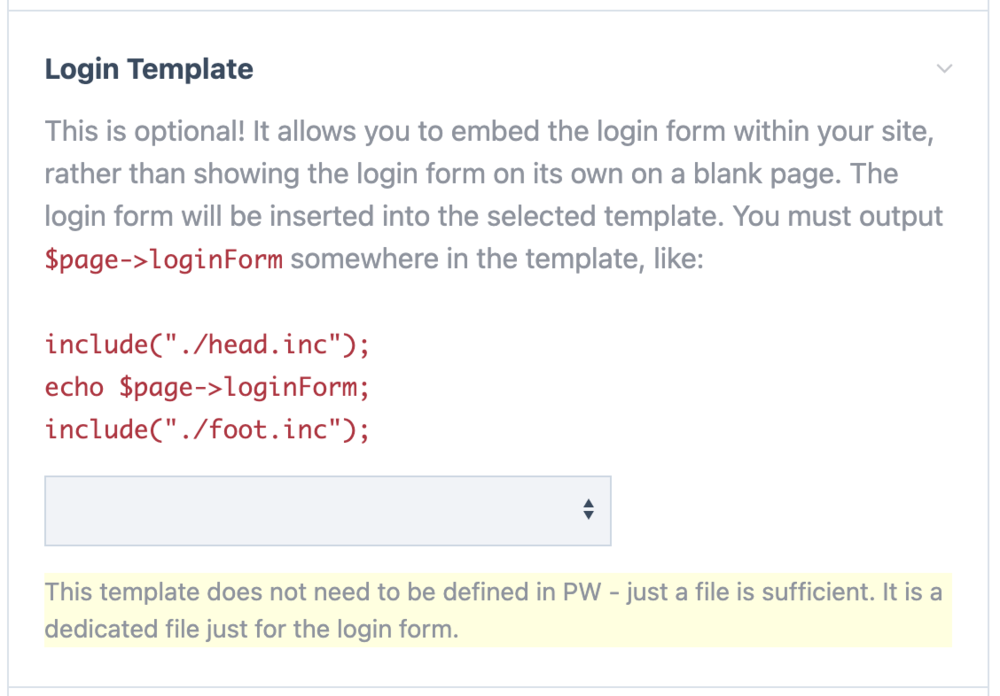This screenshot has height=696, width=1000.
Task: Click 'somewhere in the template, like:' text
Action: point(497,260)
